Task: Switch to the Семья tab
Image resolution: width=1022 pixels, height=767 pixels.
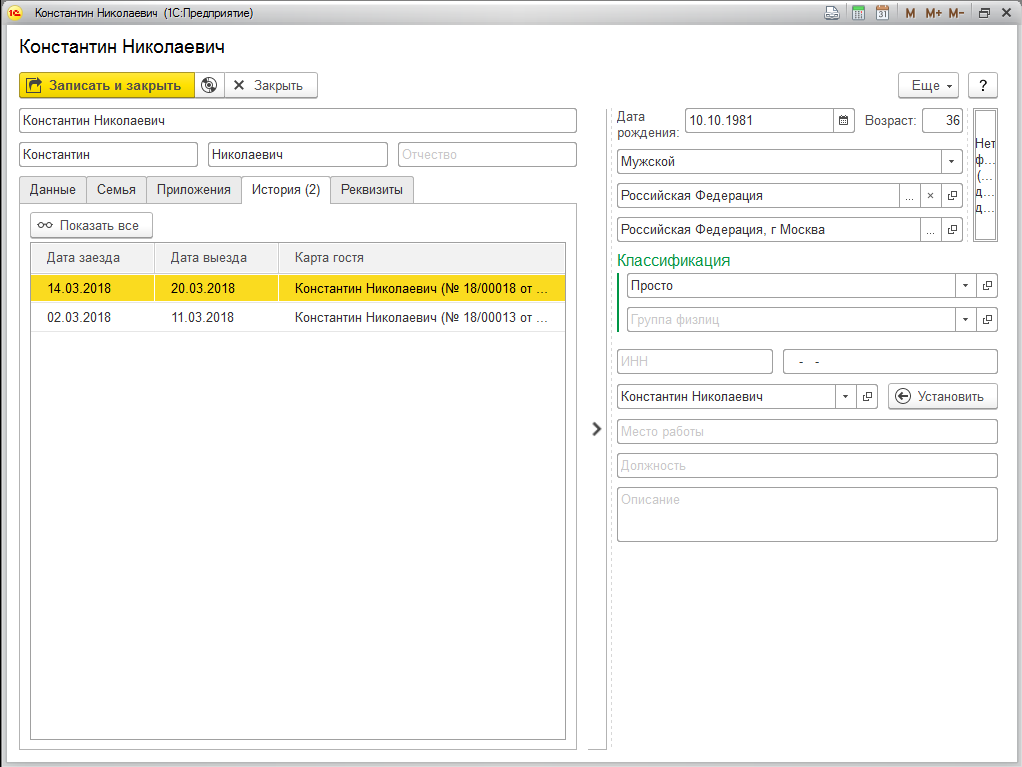Action: pos(117,190)
